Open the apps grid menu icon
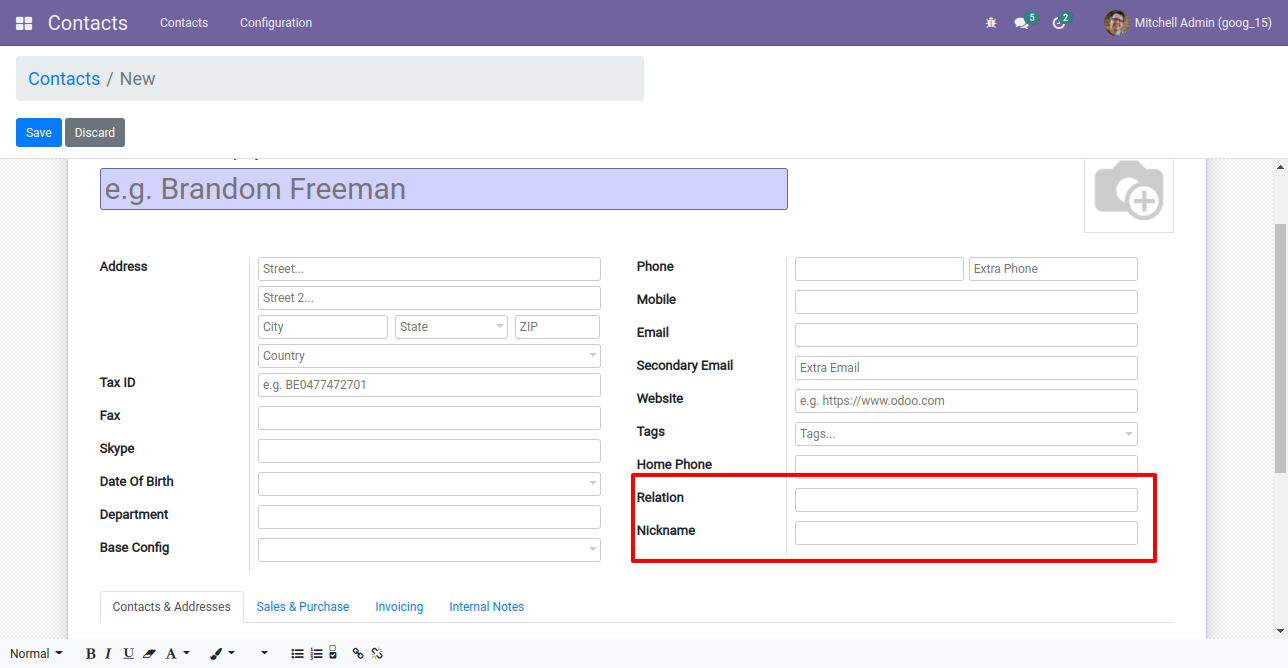1288x668 pixels. 24,23
